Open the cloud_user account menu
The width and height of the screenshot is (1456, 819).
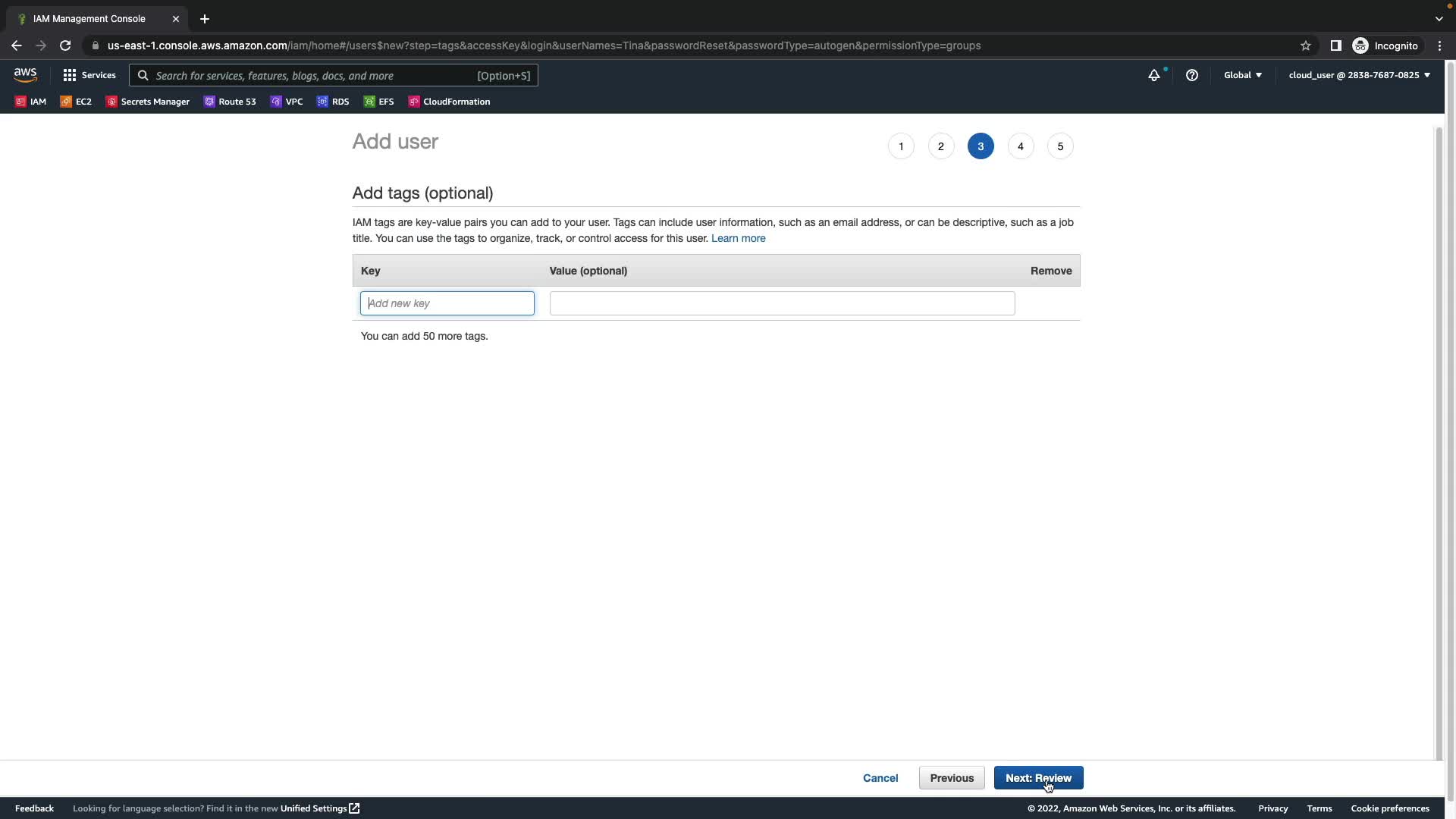[x=1358, y=75]
